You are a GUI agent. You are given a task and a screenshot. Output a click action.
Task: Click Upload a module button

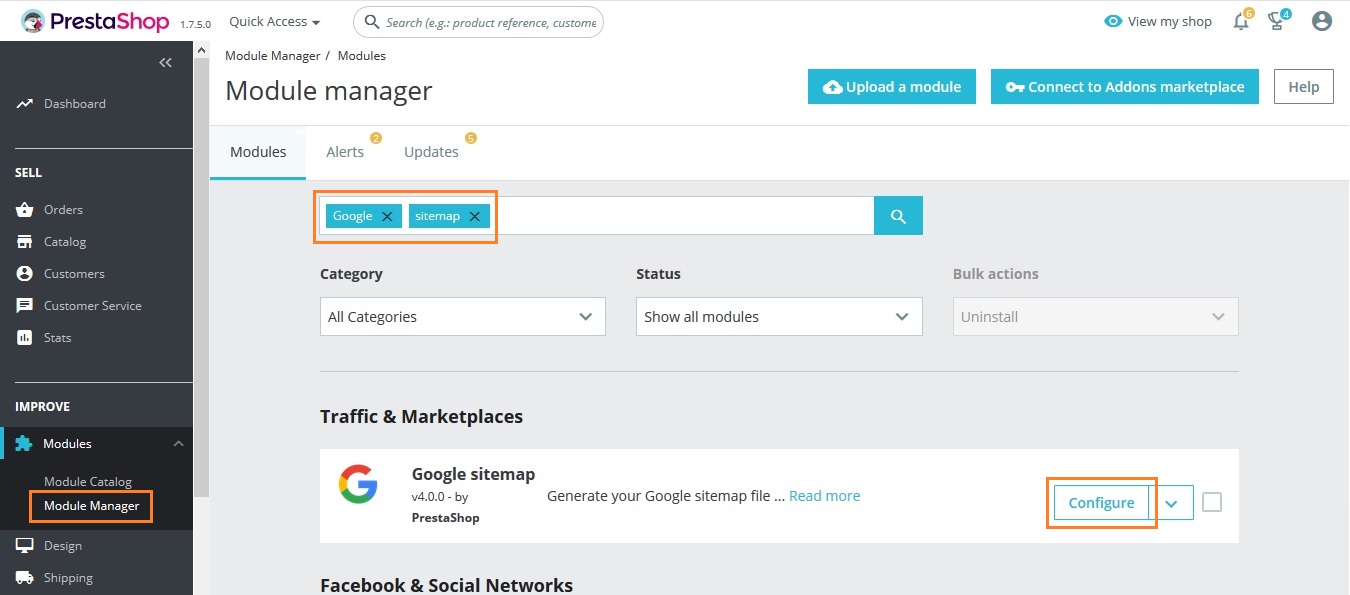click(x=891, y=87)
